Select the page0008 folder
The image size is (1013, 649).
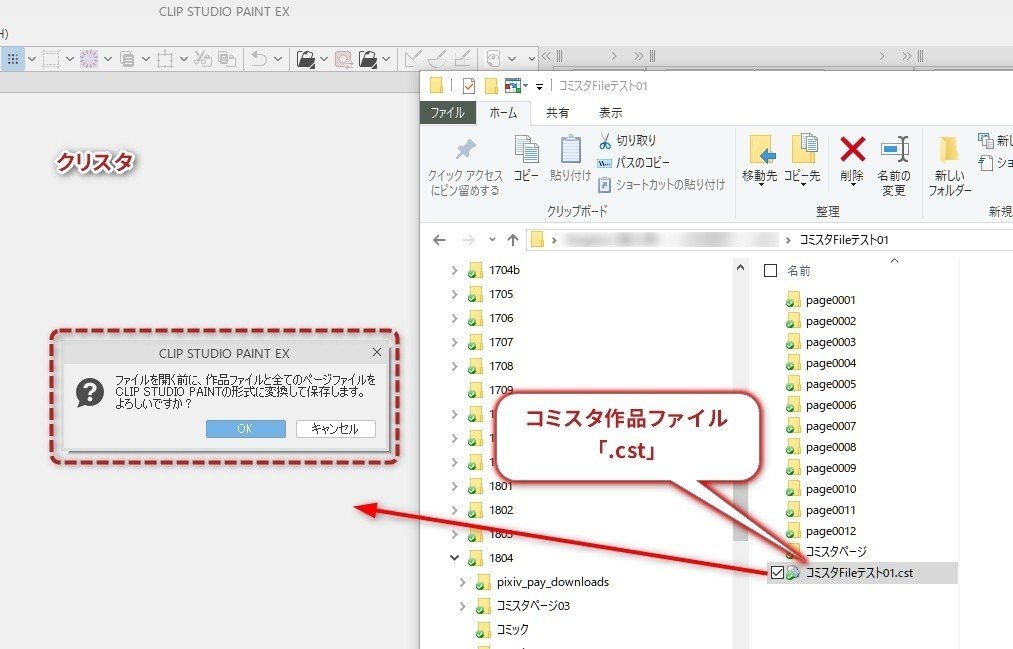(820, 447)
